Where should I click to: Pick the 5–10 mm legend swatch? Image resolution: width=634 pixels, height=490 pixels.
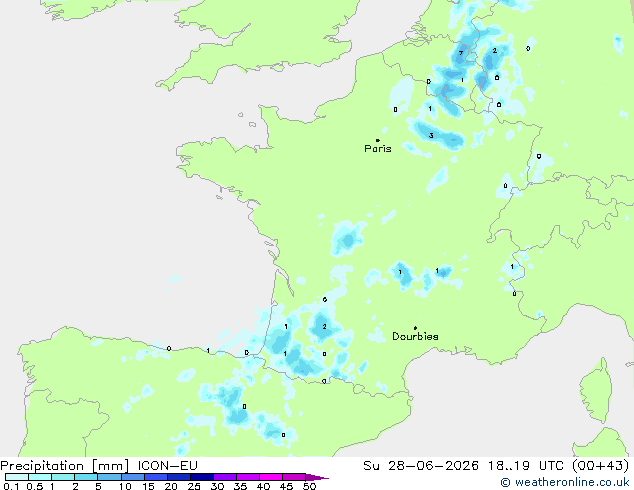(109, 477)
